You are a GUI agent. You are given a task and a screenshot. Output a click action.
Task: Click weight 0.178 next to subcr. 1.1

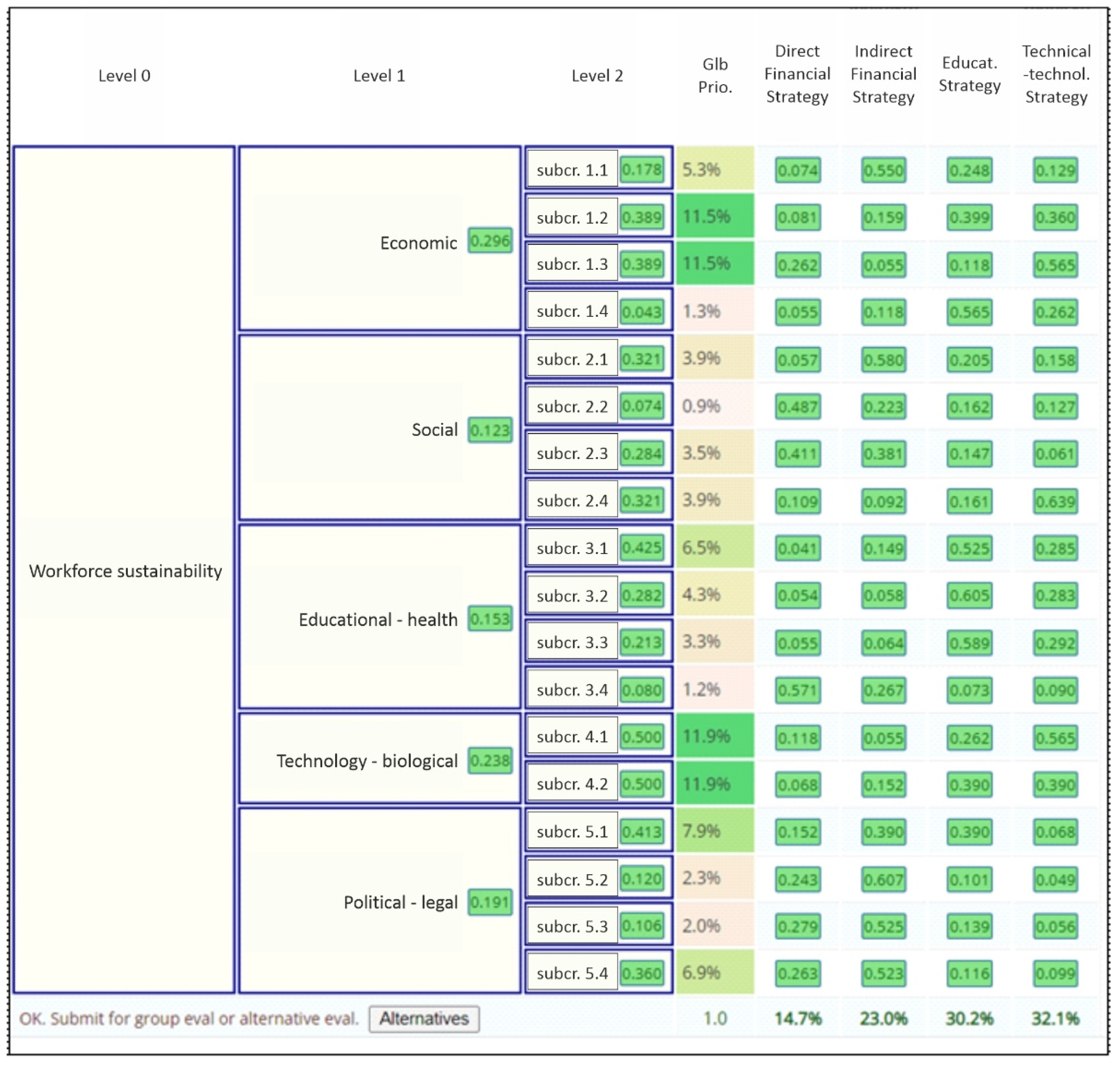pos(641,169)
